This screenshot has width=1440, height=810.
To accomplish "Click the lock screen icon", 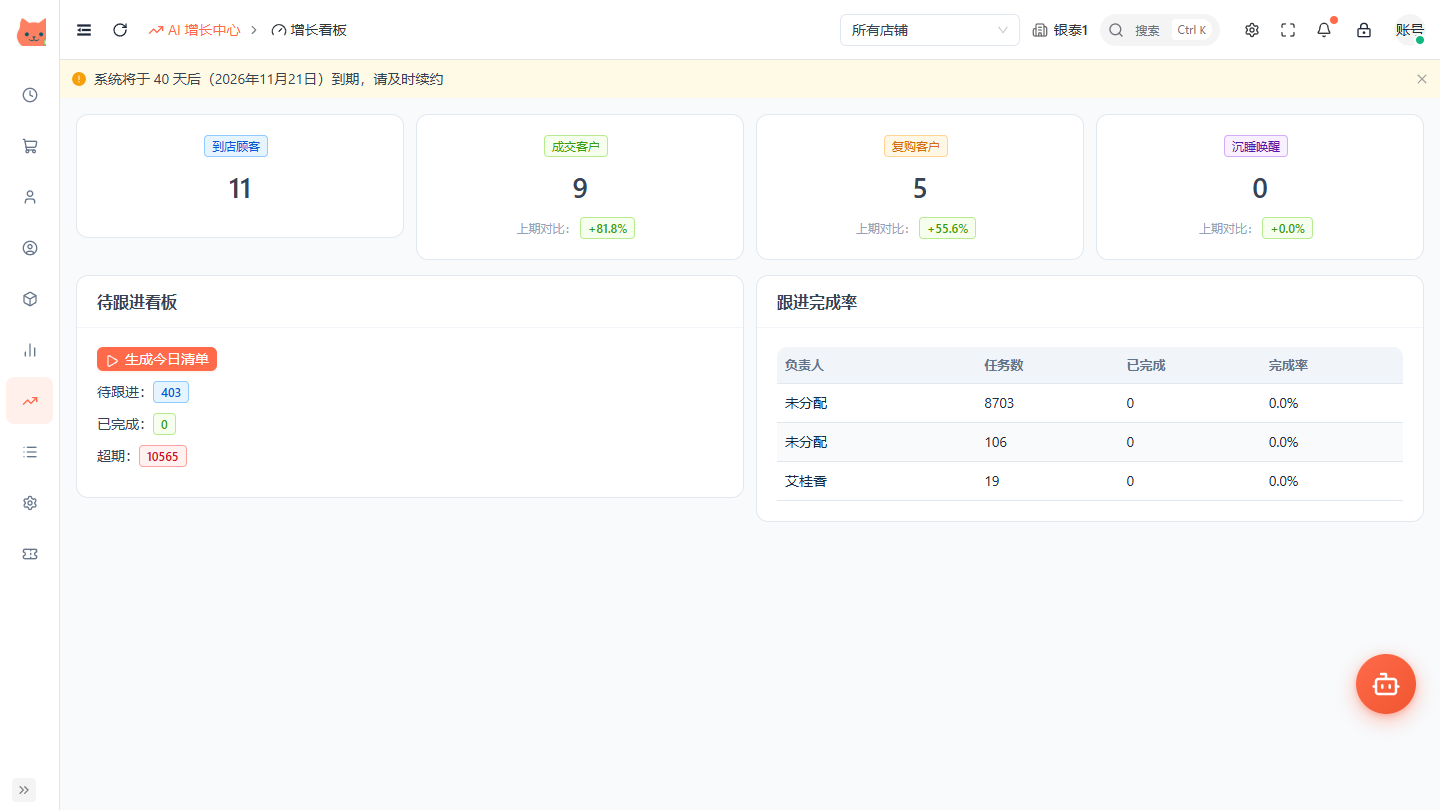I will click(1364, 30).
